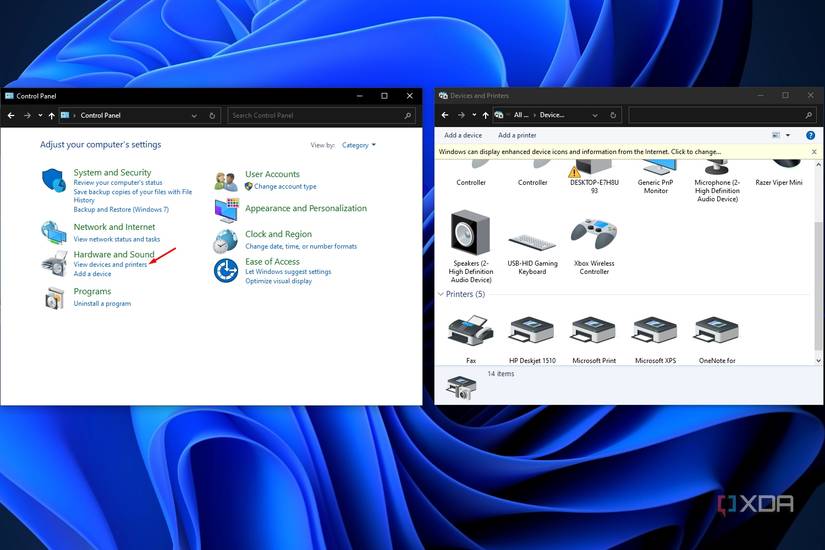Viewport: 825px width, 550px height.
Task: Click the Network and Internet globe icon
Action: coord(54,233)
